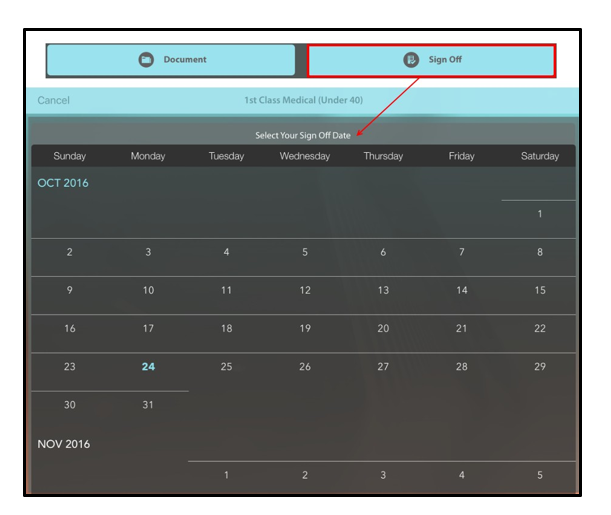This screenshot has height=515, width=611.
Task: Pick October 1 on the calendar
Action: (540, 214)
